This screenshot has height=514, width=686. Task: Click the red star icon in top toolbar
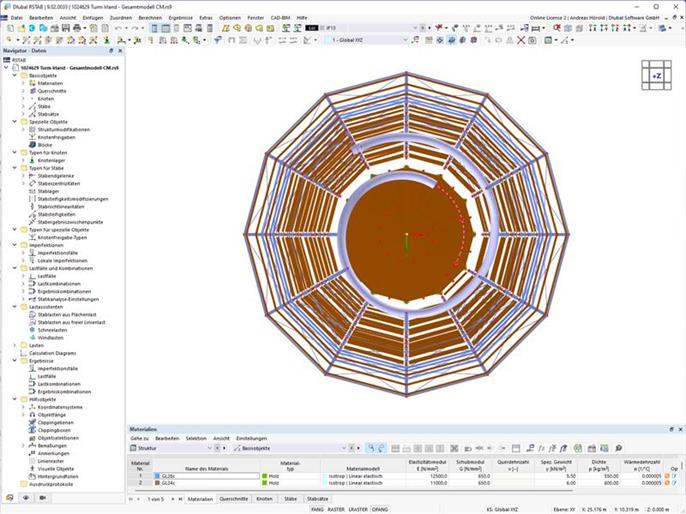coord(439,28)
